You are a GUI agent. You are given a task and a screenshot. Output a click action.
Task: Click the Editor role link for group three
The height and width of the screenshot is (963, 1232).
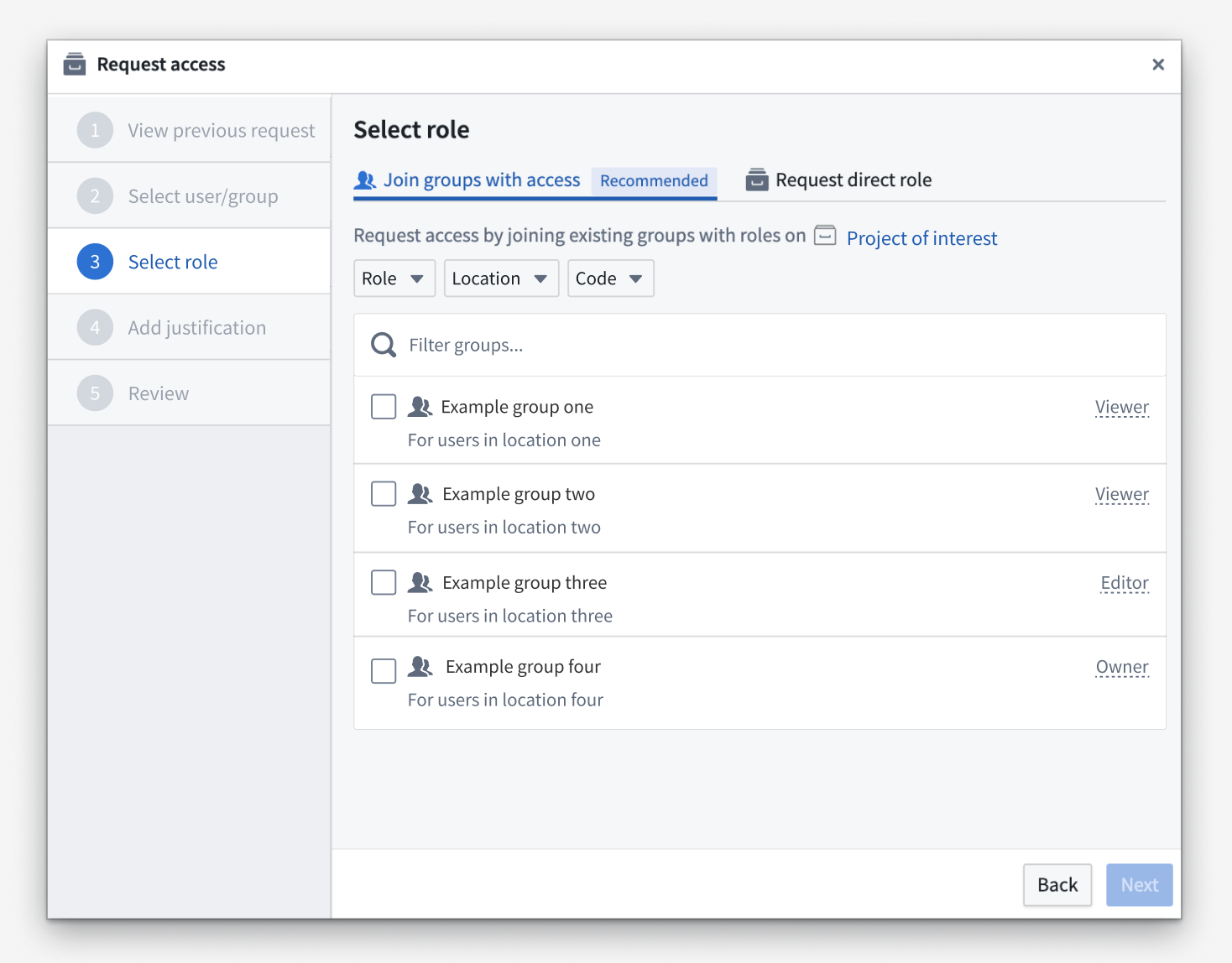point(1125,583)
